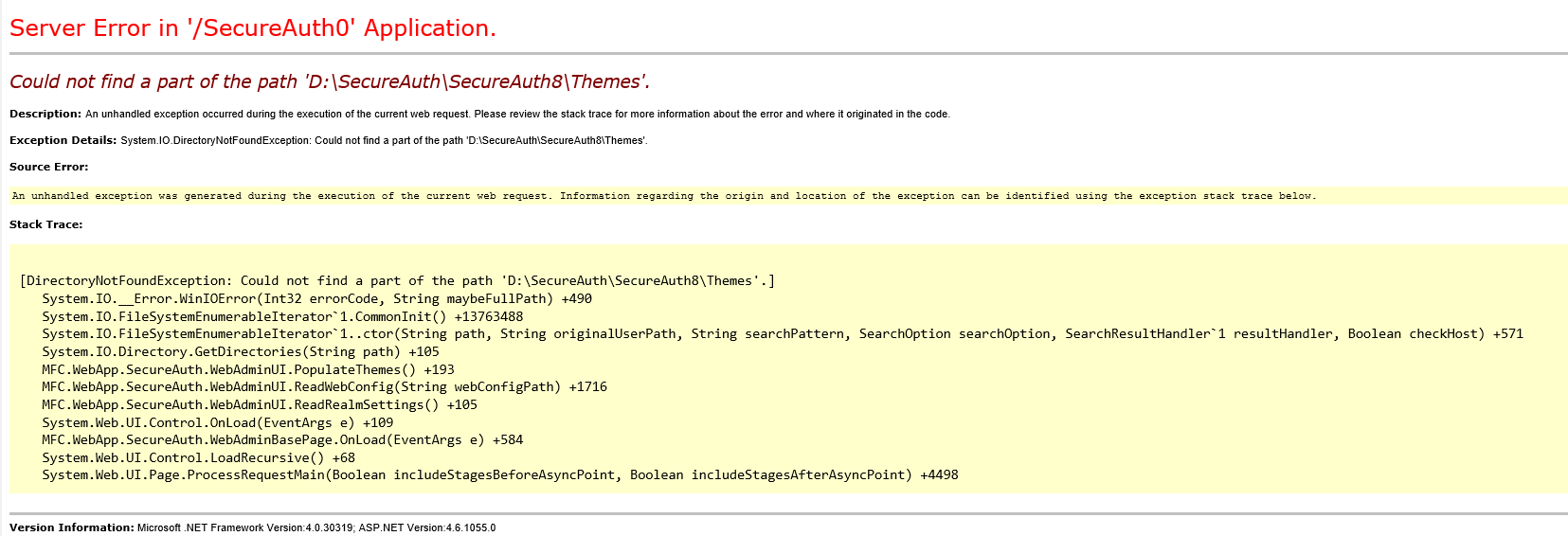
Task: Click the 'CommonInit() +13763488' stack line
Action: pos(282,316)
